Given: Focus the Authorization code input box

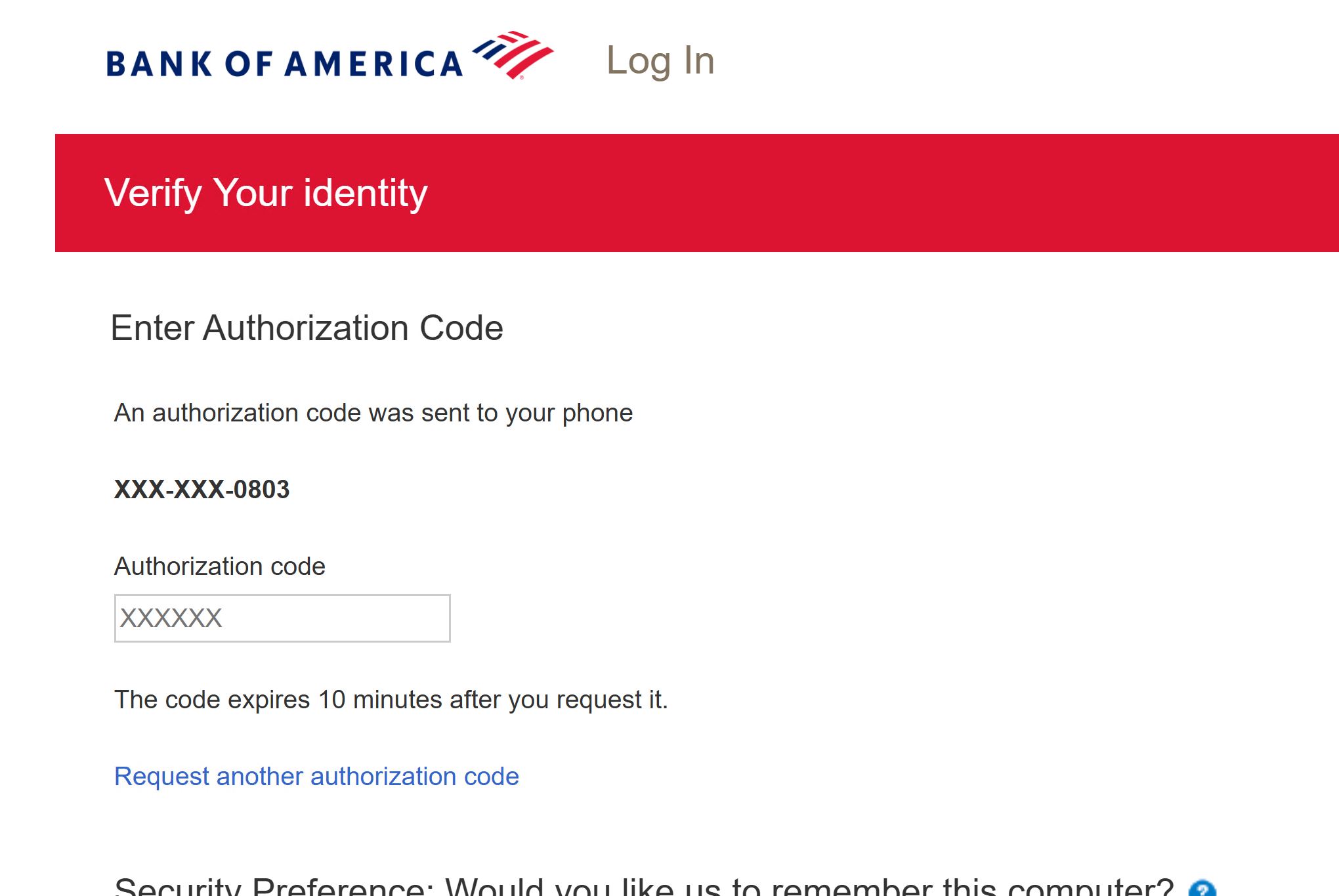Looking at the screenshot, I should point(282,618).
